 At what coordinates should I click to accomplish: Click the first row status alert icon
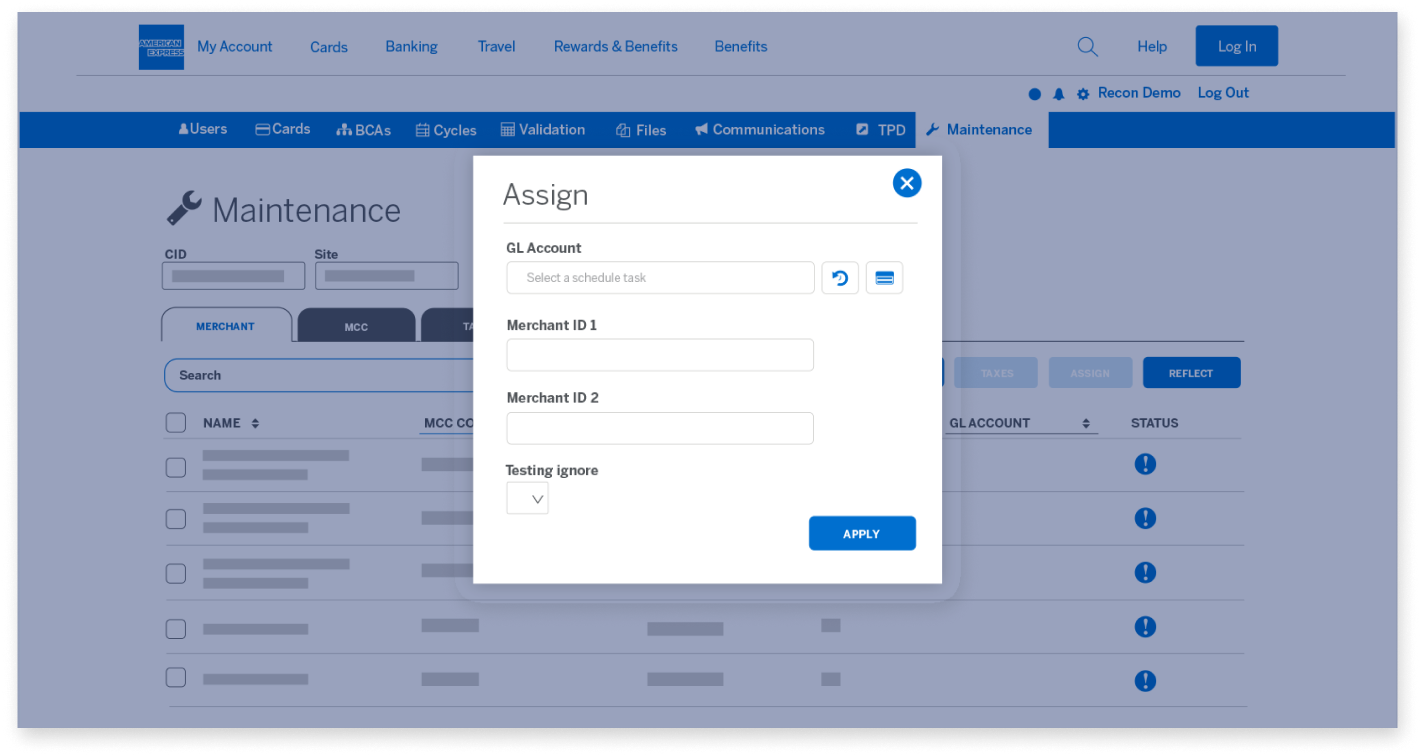click(1145, 464)
